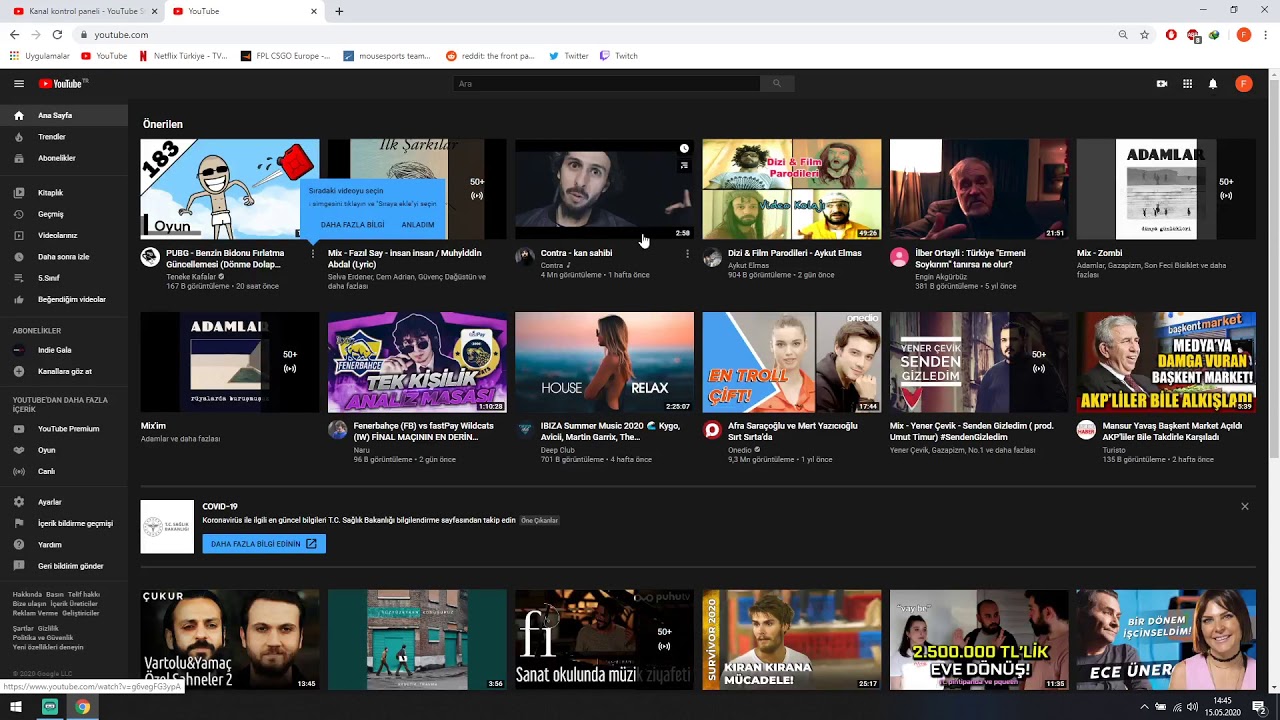Close the active YouTube browser tab
Viewport: 1280px width, 720px height.
pyautogui.click(x=313, y=11)
